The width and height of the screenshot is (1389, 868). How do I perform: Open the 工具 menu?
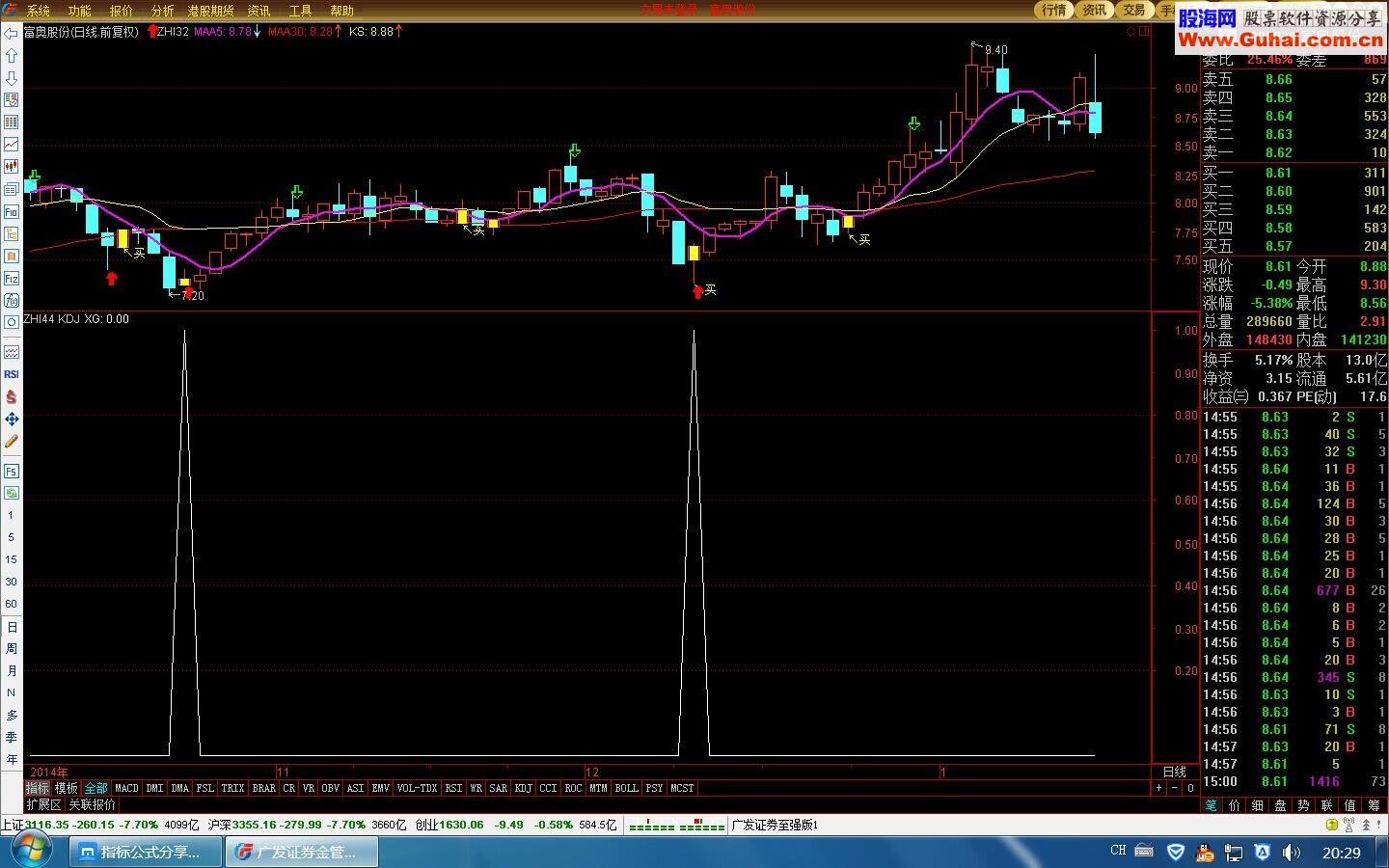click(301, 11)
